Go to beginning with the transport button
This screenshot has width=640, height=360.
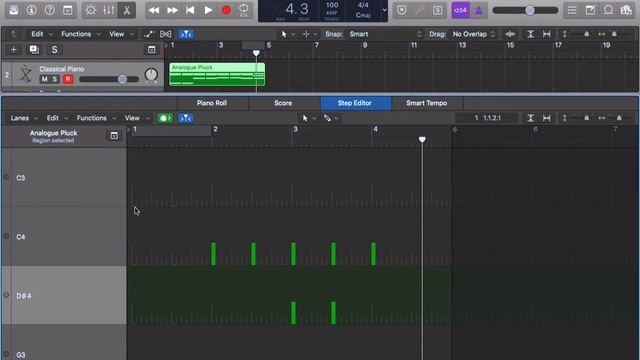[x=190, y=10]
